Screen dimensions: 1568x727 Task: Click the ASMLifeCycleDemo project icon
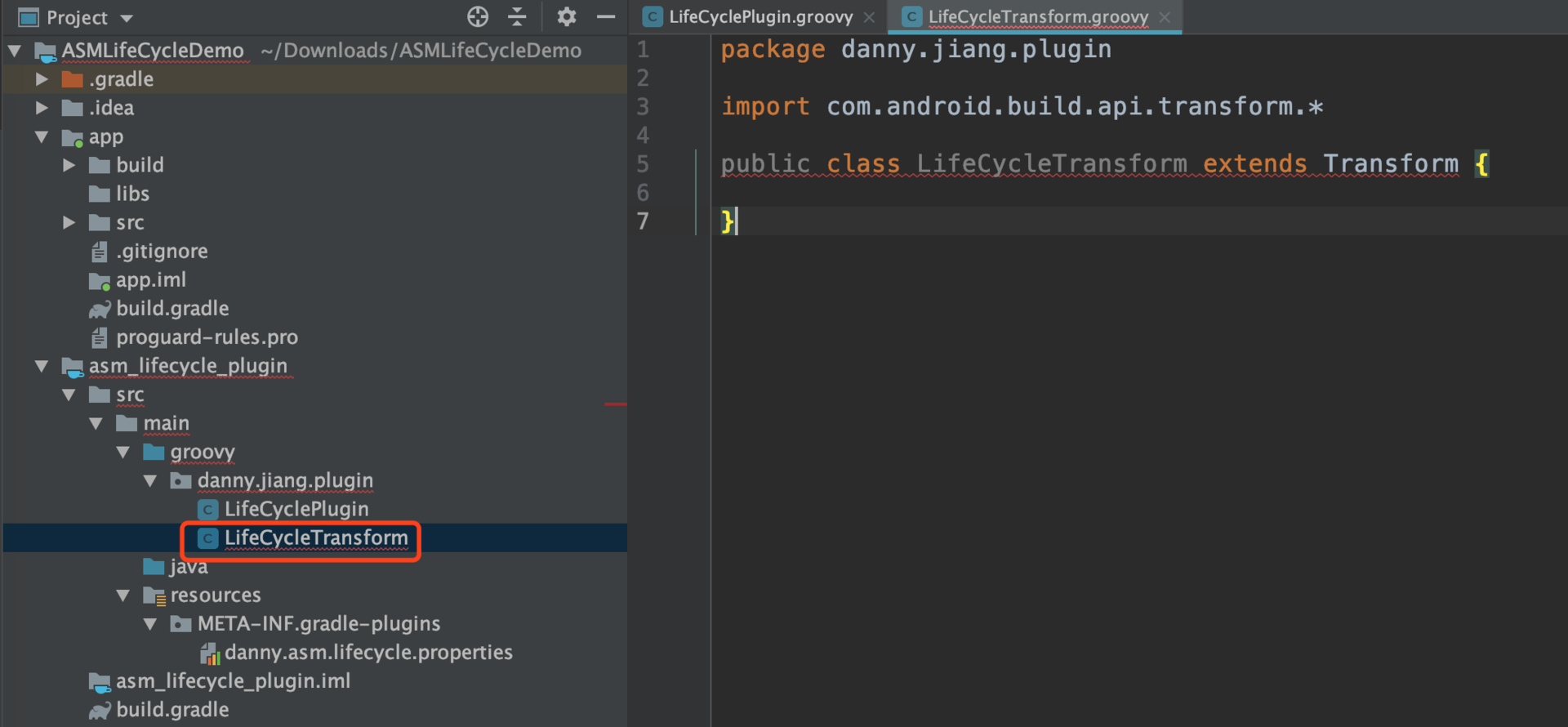click(x=46, y=52)
